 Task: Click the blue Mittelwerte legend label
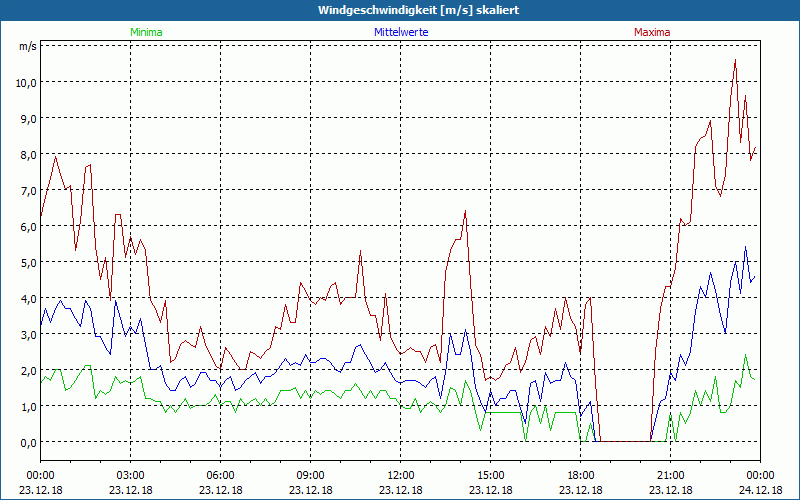point(401,32)
